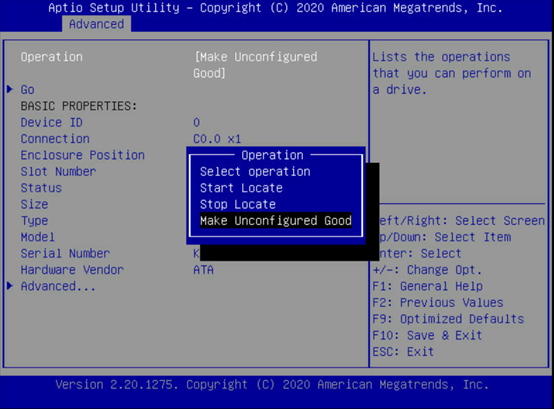Click the F9: Optimized Defaults hint
Image resolution: width=554 pixels, height=409 pixels.
click(x=448, y=319)
